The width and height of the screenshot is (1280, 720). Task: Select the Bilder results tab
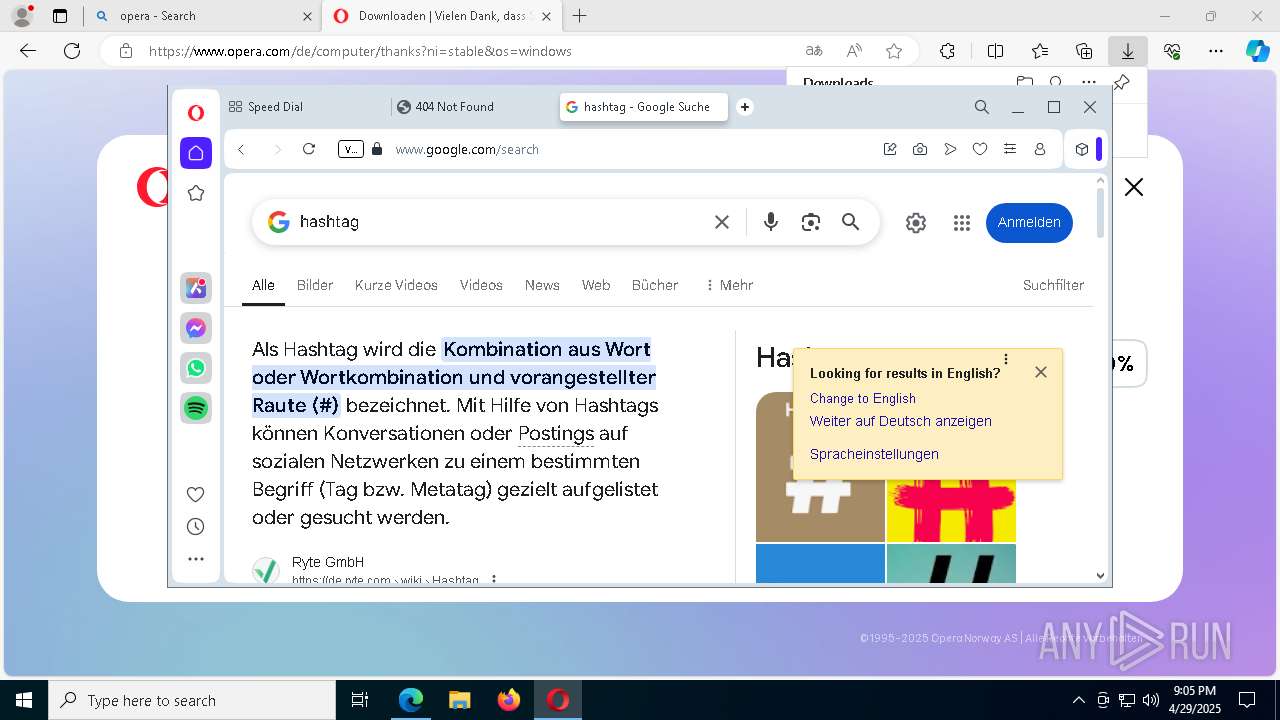[315, 285]
